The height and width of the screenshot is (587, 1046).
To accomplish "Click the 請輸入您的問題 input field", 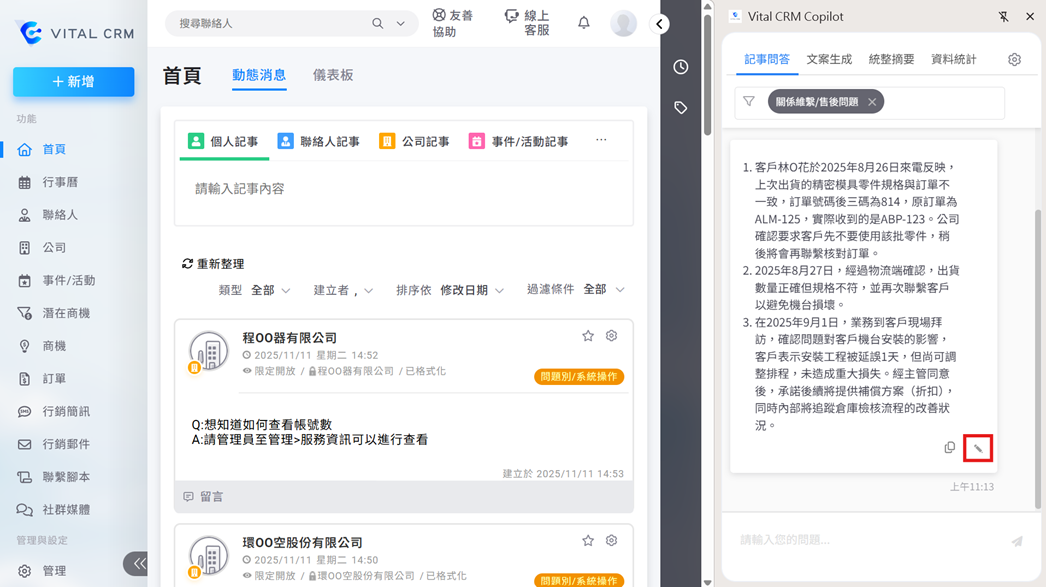I will click(x=865, y=540).
